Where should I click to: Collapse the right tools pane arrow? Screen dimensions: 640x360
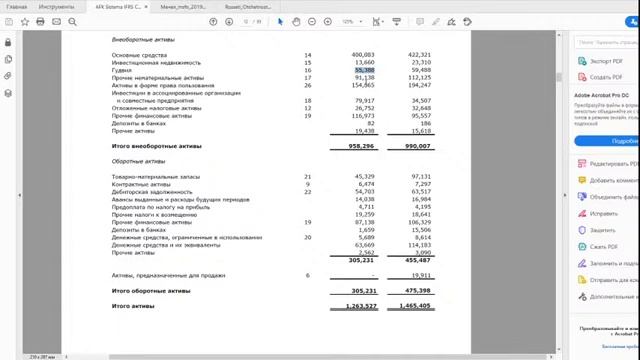pos(565,195)
